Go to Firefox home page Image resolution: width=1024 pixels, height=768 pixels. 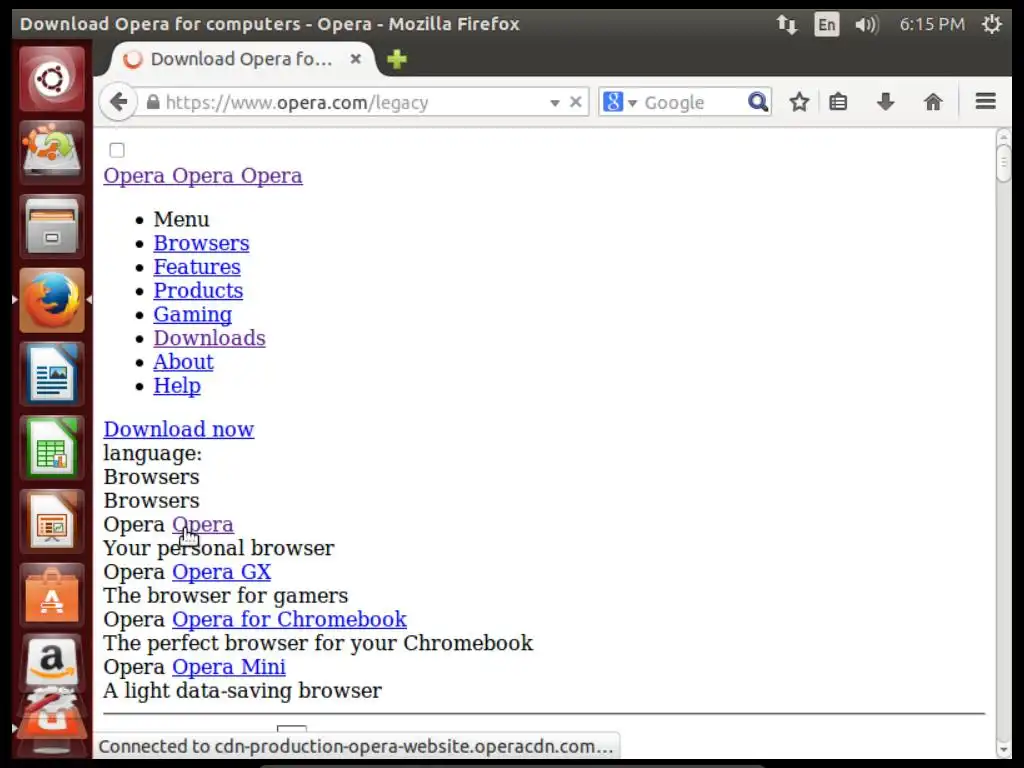pyautogui.click(x=933, y=102)
